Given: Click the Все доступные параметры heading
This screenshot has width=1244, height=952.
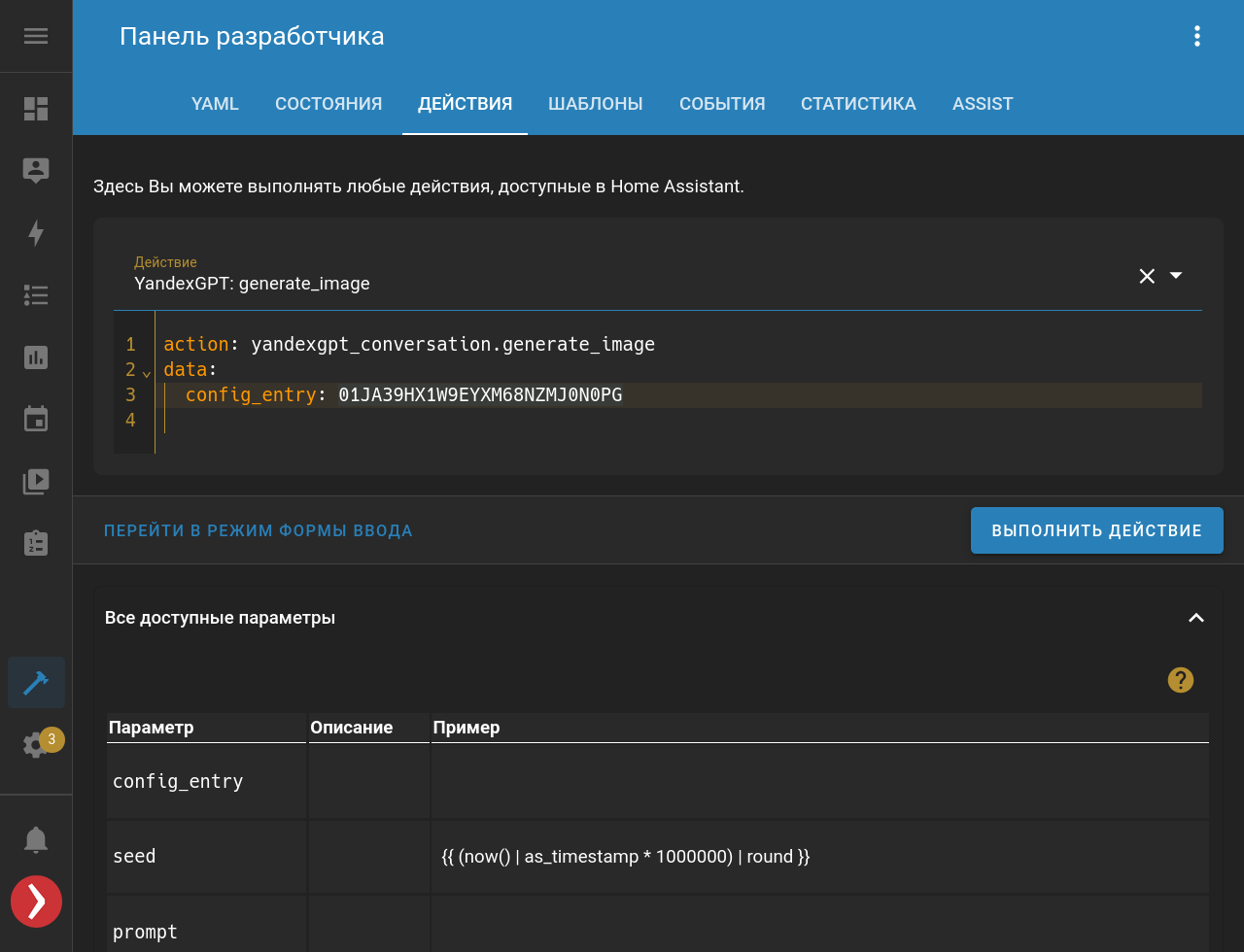Looking at the screenshot, I should (220, 618).
